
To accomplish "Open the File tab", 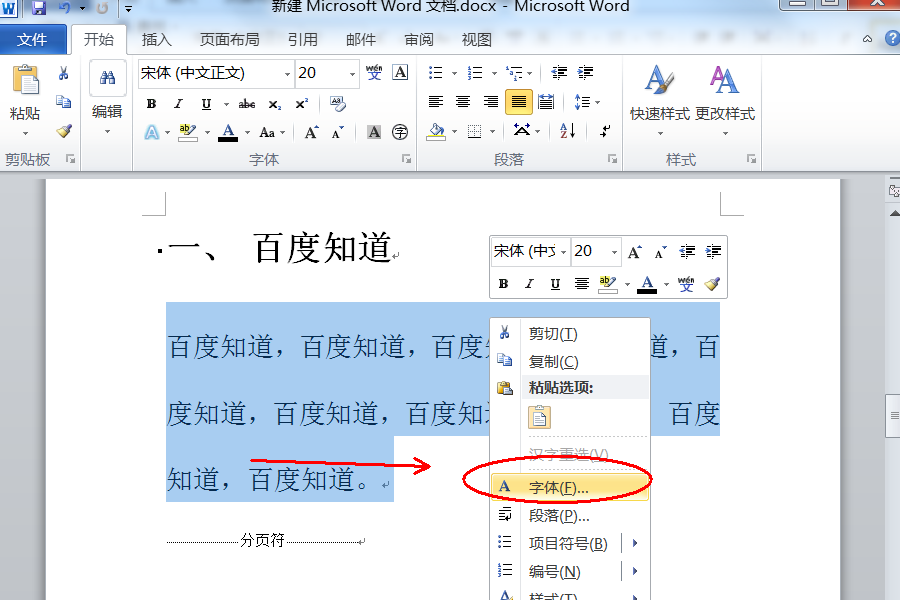I will coord(32,40).
